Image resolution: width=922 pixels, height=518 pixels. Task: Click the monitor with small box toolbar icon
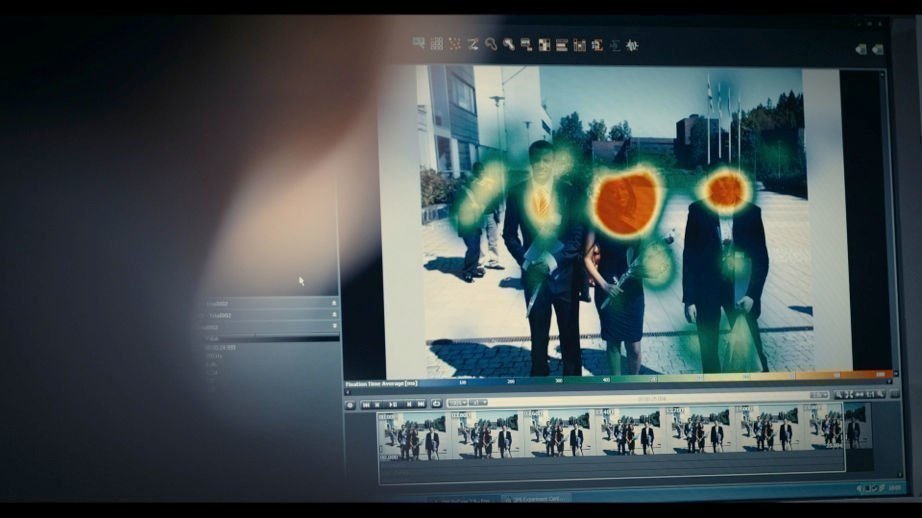pos(526,45)
